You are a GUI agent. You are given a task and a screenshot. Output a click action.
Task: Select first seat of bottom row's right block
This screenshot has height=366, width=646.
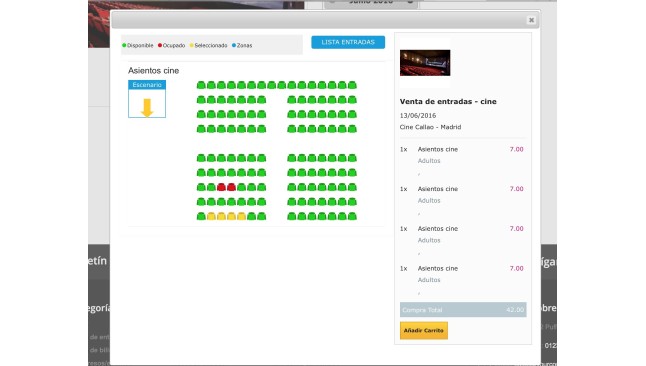tap(292, 216)
